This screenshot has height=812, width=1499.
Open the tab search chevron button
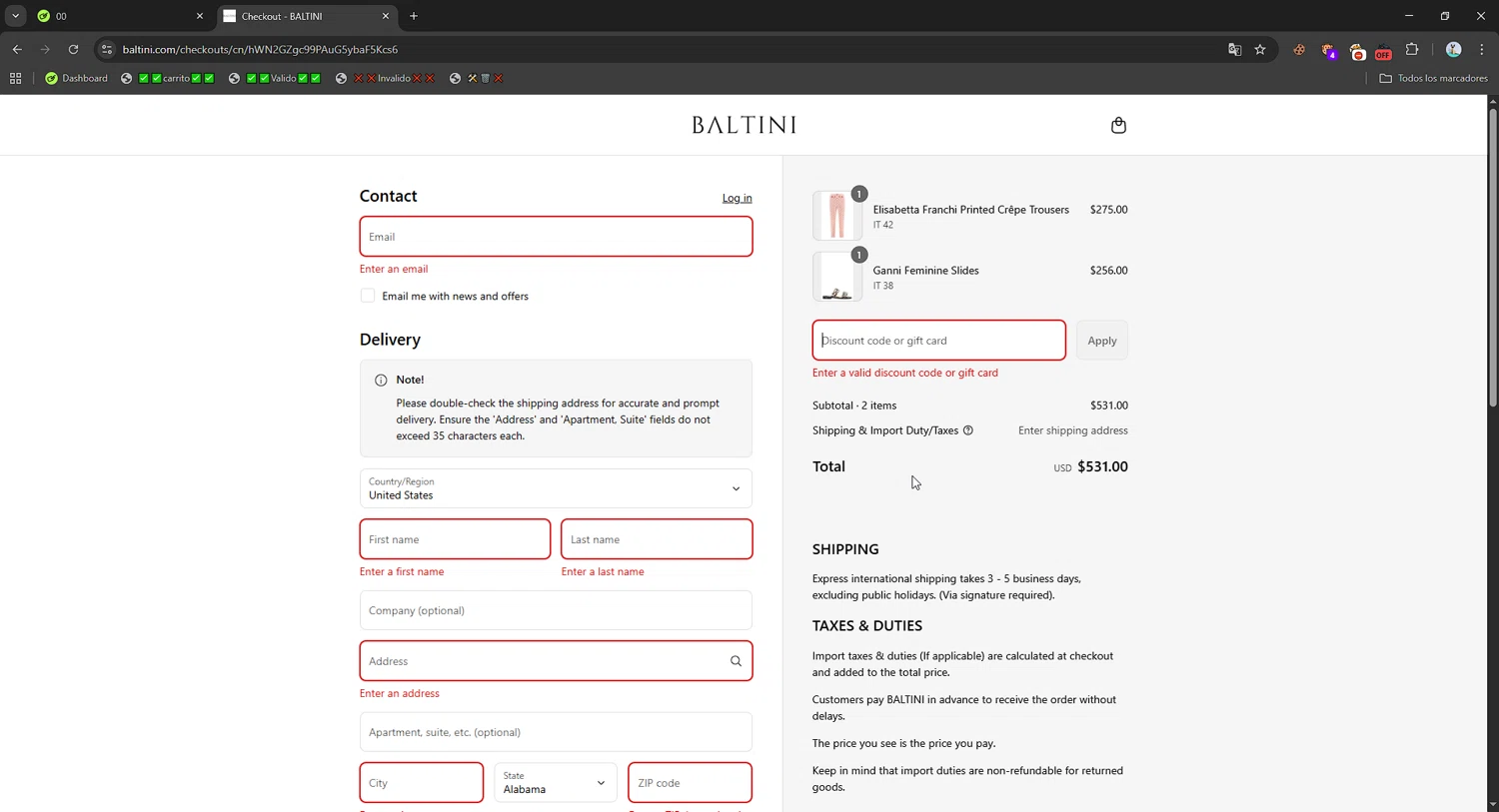[15, 16]
